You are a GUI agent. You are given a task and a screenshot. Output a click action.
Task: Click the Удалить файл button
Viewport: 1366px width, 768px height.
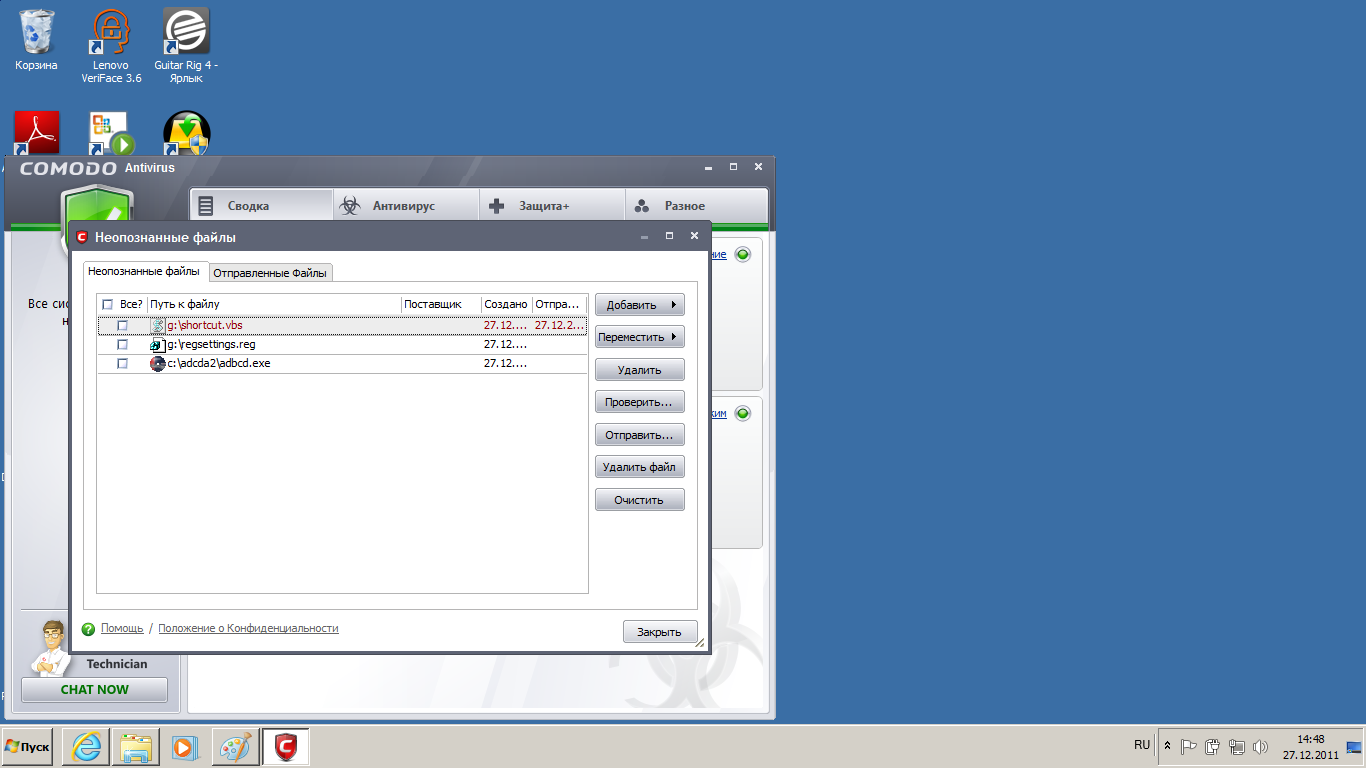(x=640, y=467)
